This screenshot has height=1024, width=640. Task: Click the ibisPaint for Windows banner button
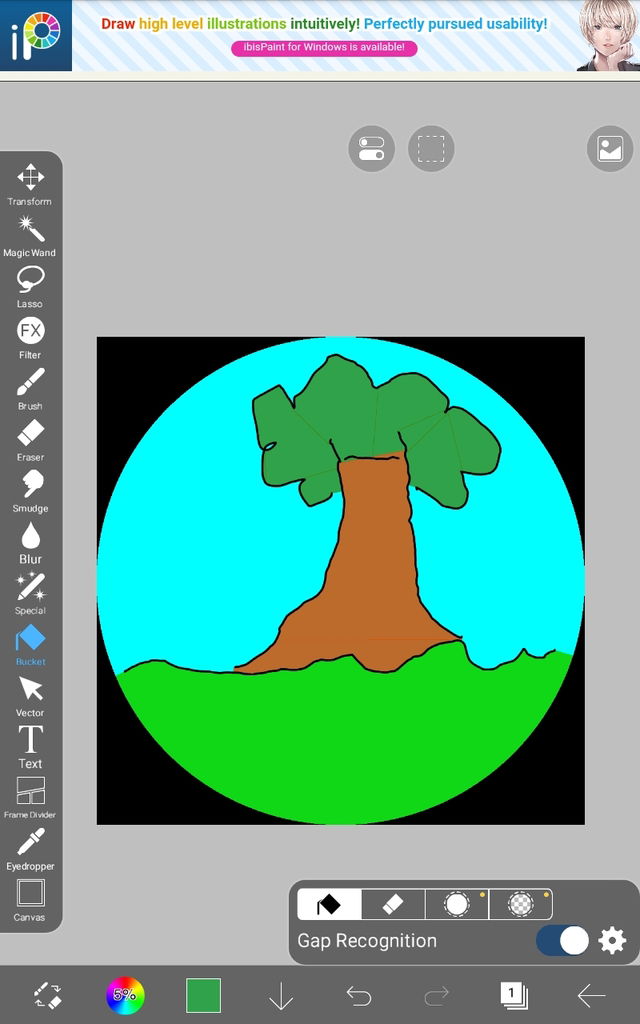(324, 47)
